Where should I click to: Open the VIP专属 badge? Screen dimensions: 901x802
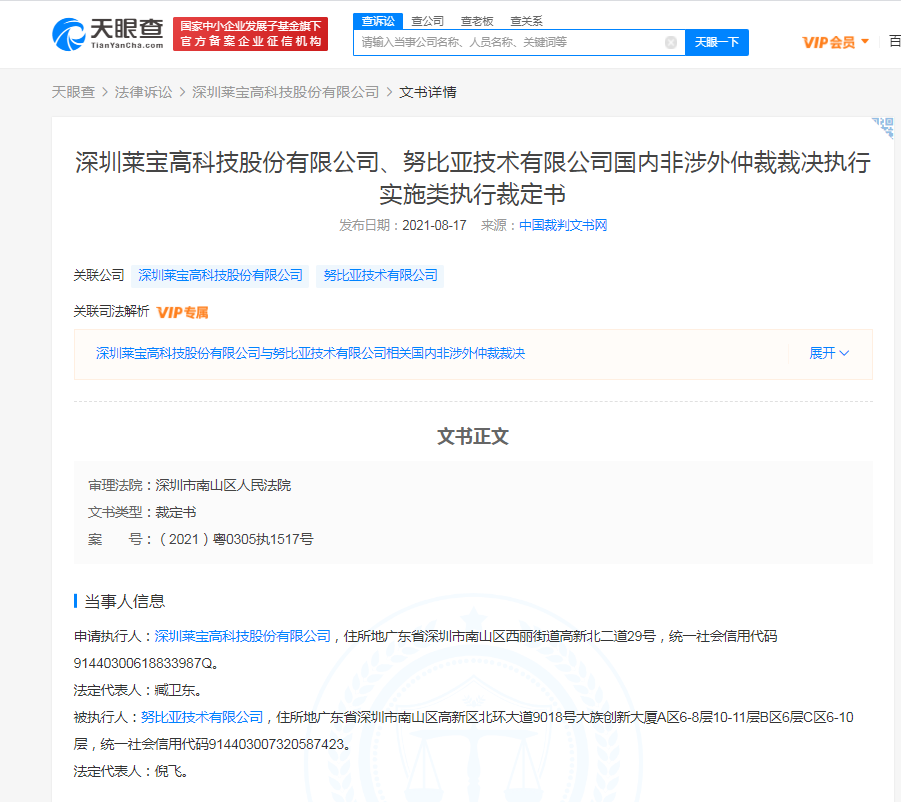click(182, 313)
